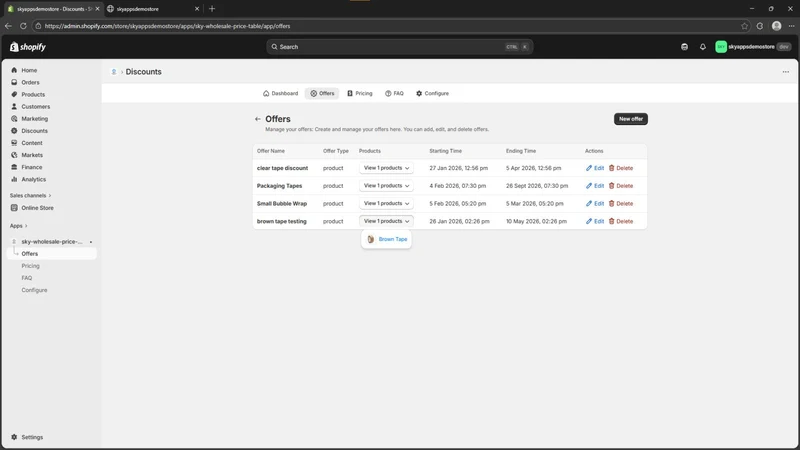Image resolution: width=800 pixels, height=450 pixels.
Task: Click pin dot next to sky-wholesale-price app
Action: click(x=91, y=242)
